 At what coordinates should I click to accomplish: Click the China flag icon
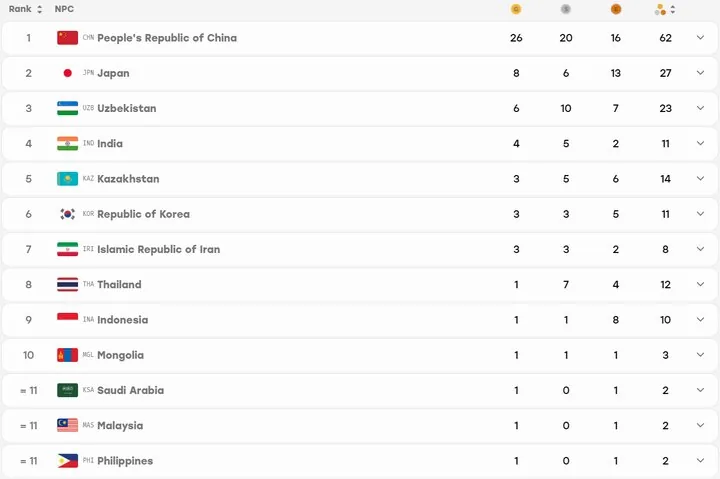pos(68,38)
